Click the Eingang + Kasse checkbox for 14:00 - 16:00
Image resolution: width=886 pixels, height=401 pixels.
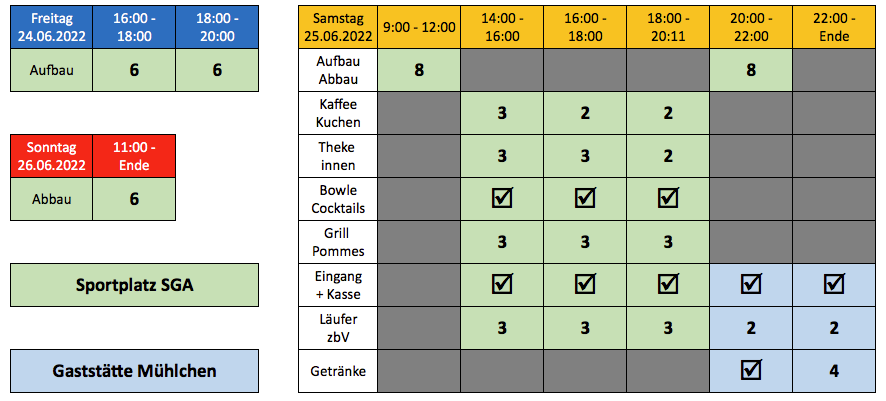point(501,284)
